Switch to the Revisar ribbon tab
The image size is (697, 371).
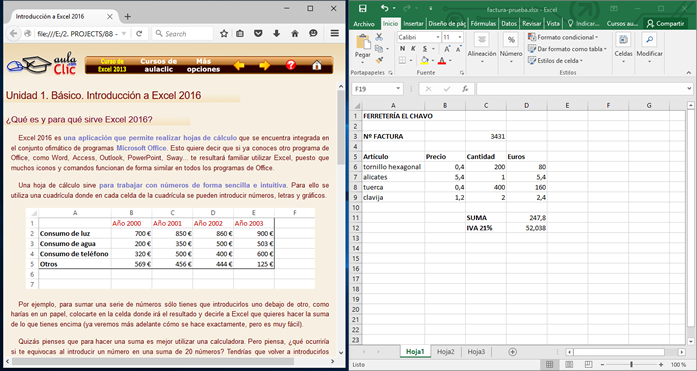point(532,24)
